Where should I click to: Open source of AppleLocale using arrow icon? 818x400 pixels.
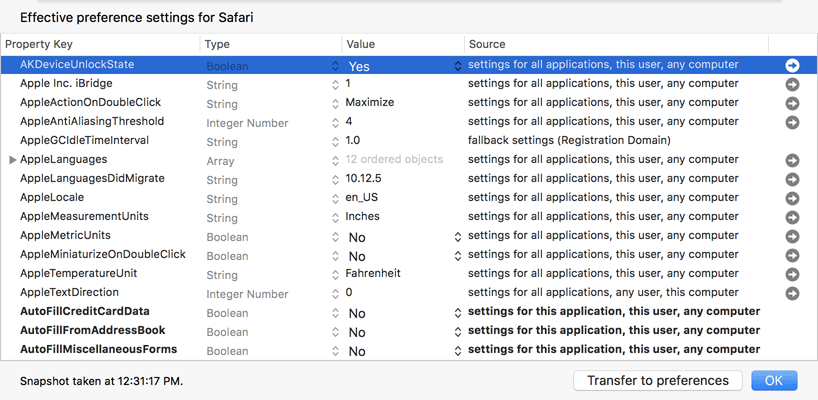coord(792,199)
